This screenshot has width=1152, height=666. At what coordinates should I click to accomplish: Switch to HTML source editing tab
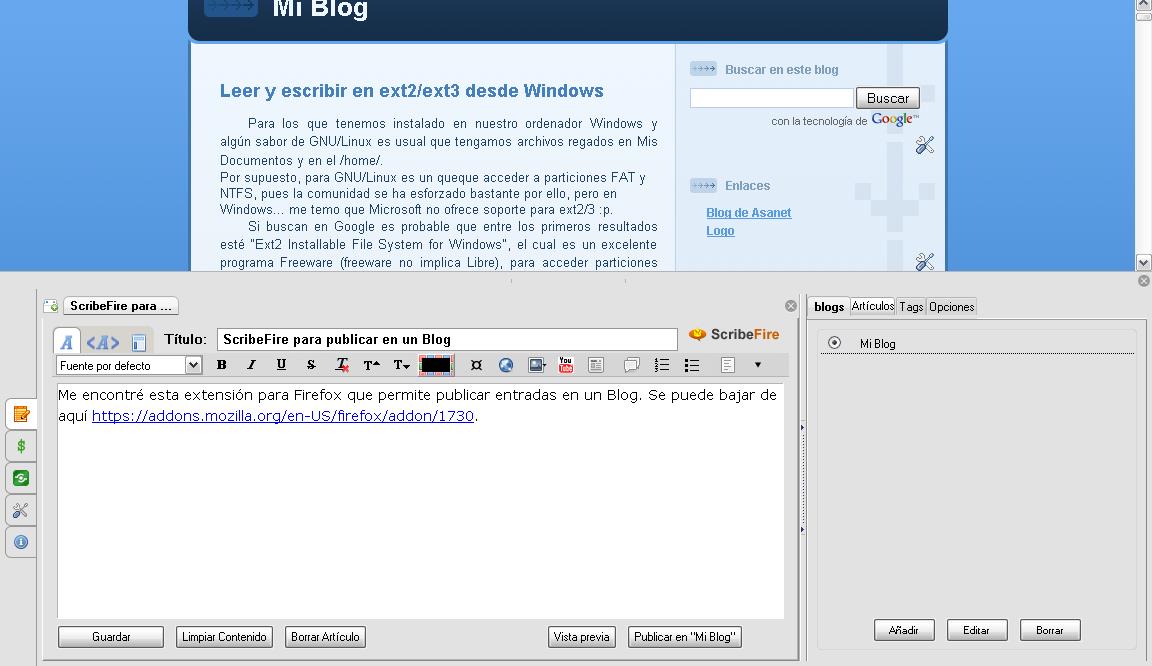[102, 342]
